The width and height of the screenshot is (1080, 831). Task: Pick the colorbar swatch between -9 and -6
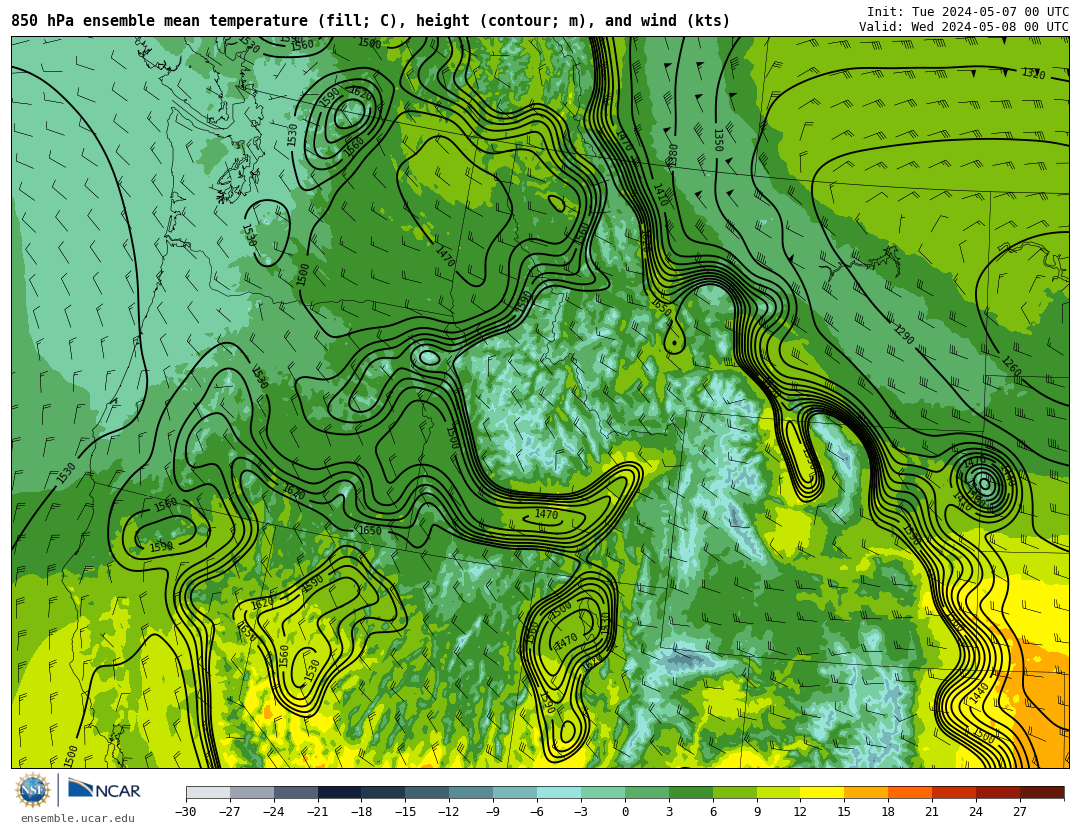point(515,792)
